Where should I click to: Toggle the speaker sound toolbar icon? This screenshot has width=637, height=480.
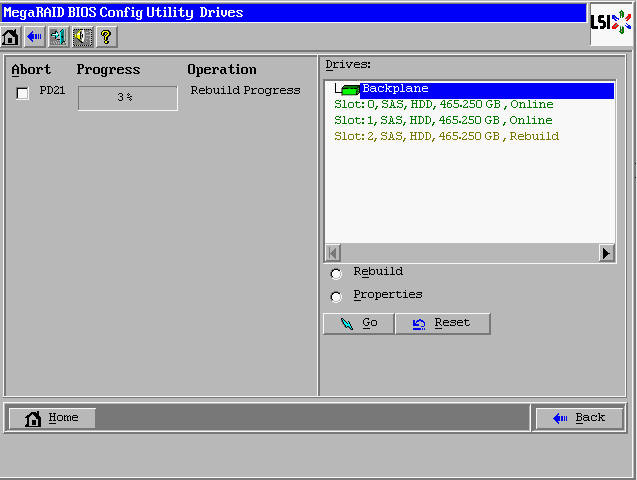point(82,37)
